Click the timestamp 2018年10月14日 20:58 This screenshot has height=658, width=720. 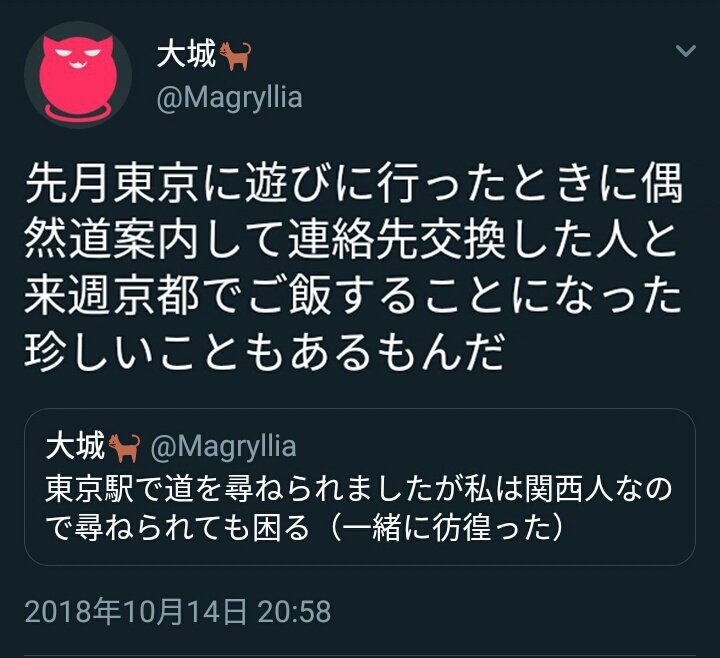point(178,611)
